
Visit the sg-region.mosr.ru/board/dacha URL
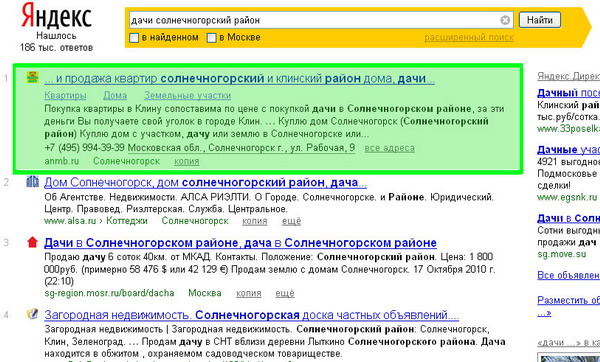(109, 293)
